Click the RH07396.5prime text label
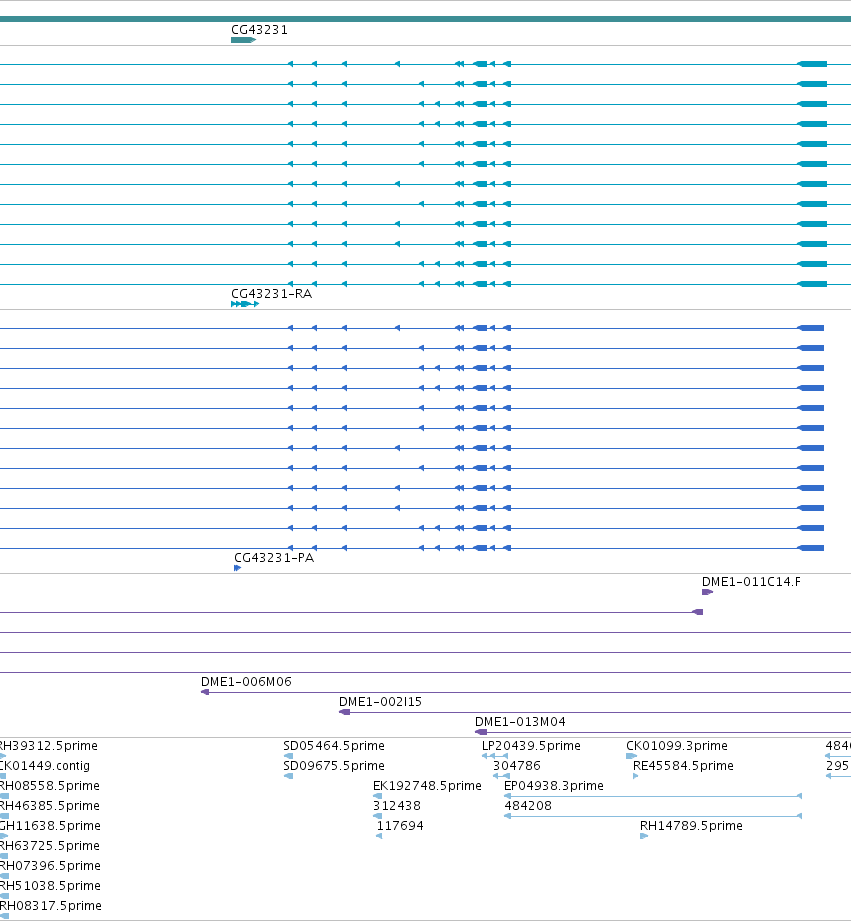The height and width of the screenshot is (921, 851). 50,865
